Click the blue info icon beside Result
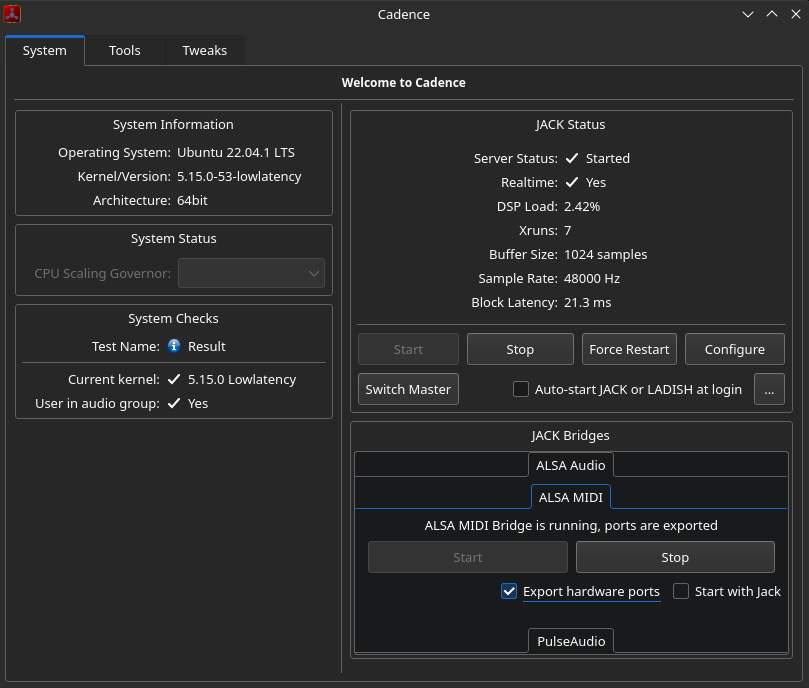This screenshot has height=688, width=809. (x=174, y=346)
